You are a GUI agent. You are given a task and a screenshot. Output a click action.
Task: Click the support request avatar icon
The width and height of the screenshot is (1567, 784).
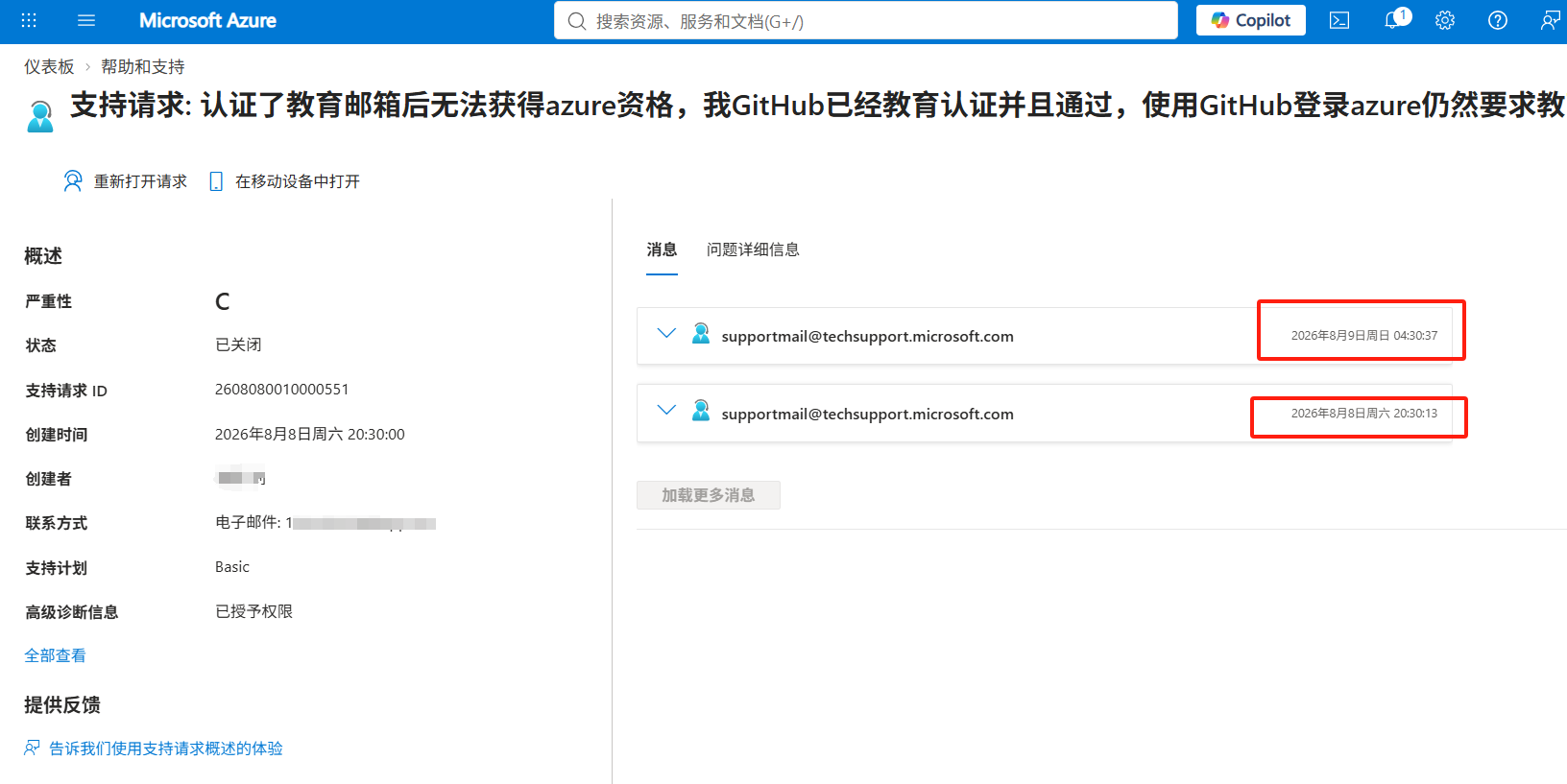(40, 116)
